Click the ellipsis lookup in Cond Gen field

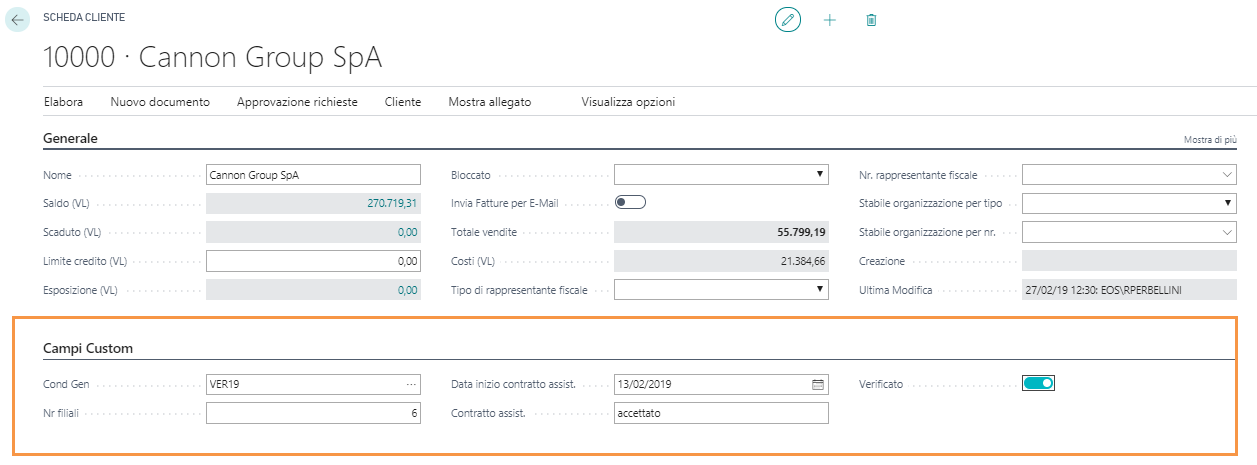point(410,385)
